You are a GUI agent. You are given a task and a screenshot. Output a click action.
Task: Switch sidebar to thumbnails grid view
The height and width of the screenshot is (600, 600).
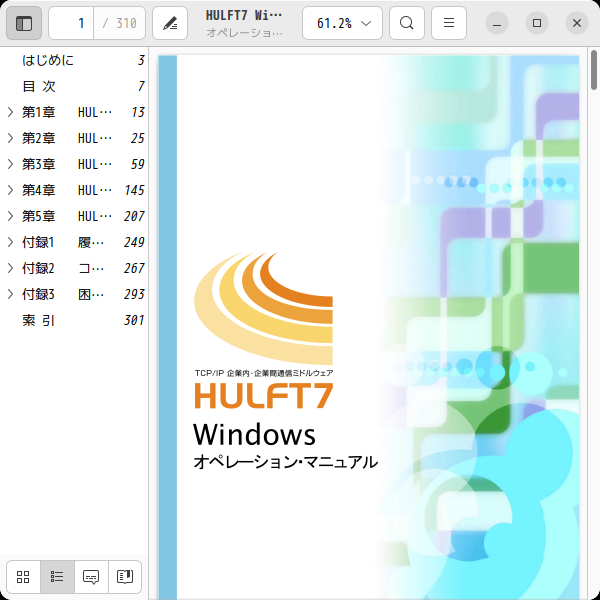coord(23,577)
